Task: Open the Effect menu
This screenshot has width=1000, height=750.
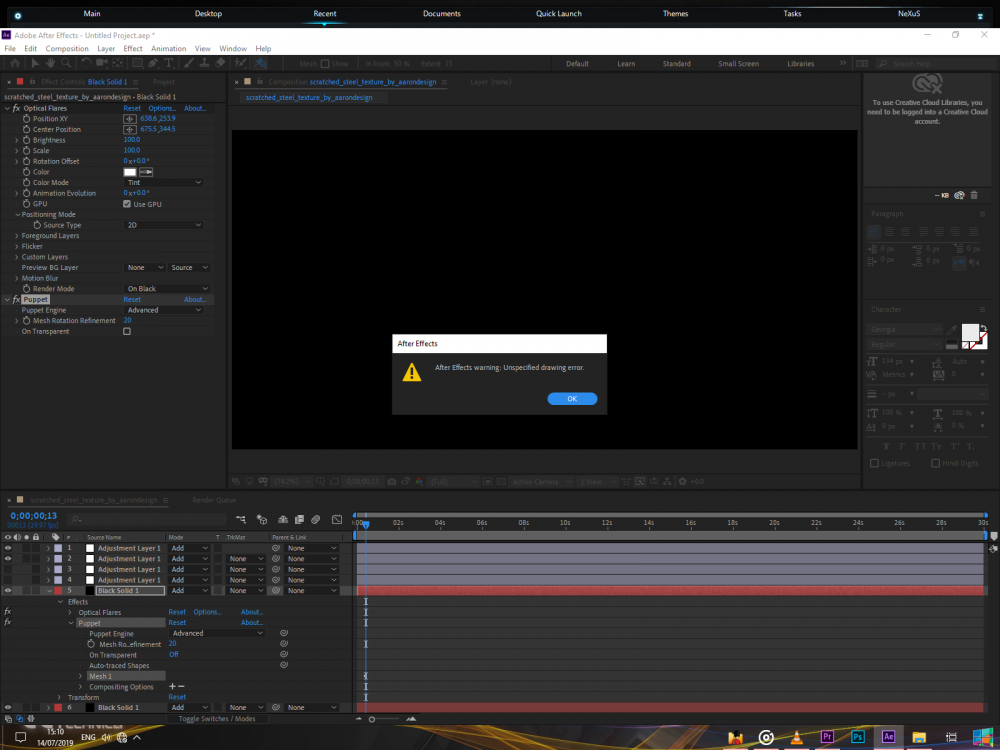Action: (x=133, y=48)
